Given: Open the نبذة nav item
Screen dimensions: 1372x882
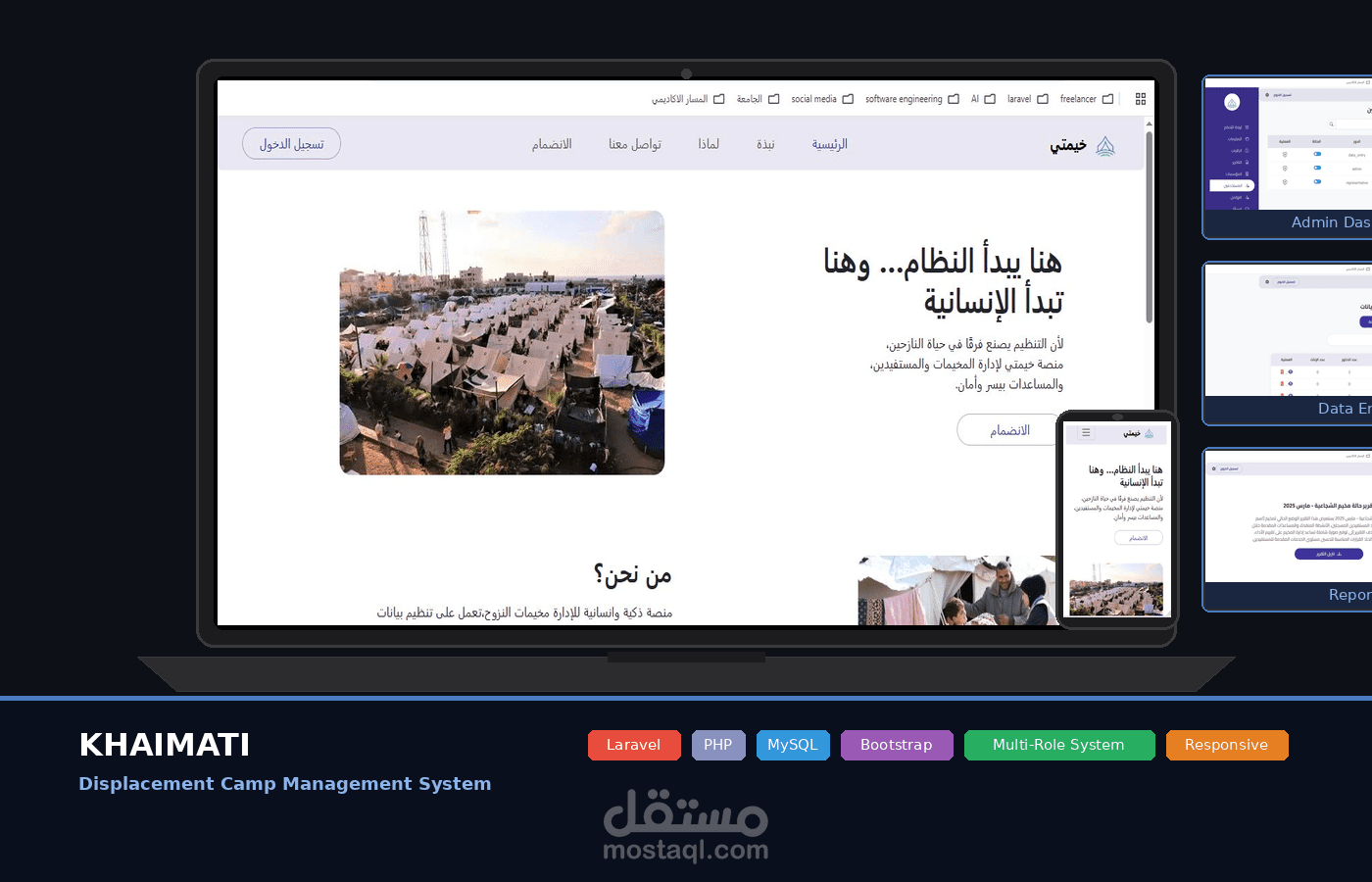Looking at the screenshot, I should (765, 144).
